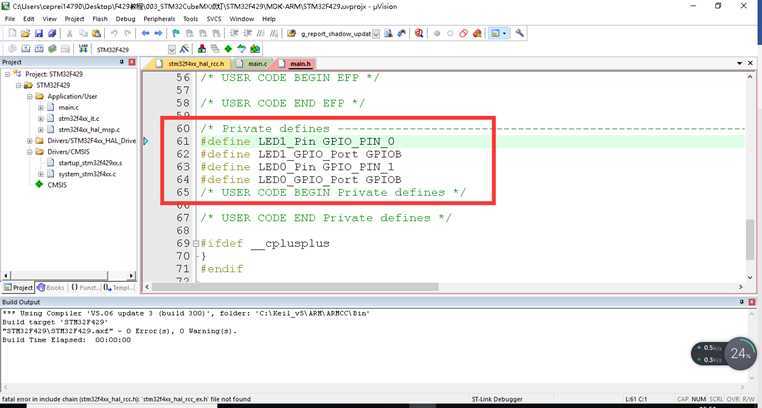Viewport: 762px width, 408px height.
Task: Close the Project pane
Action: point(132,62)
